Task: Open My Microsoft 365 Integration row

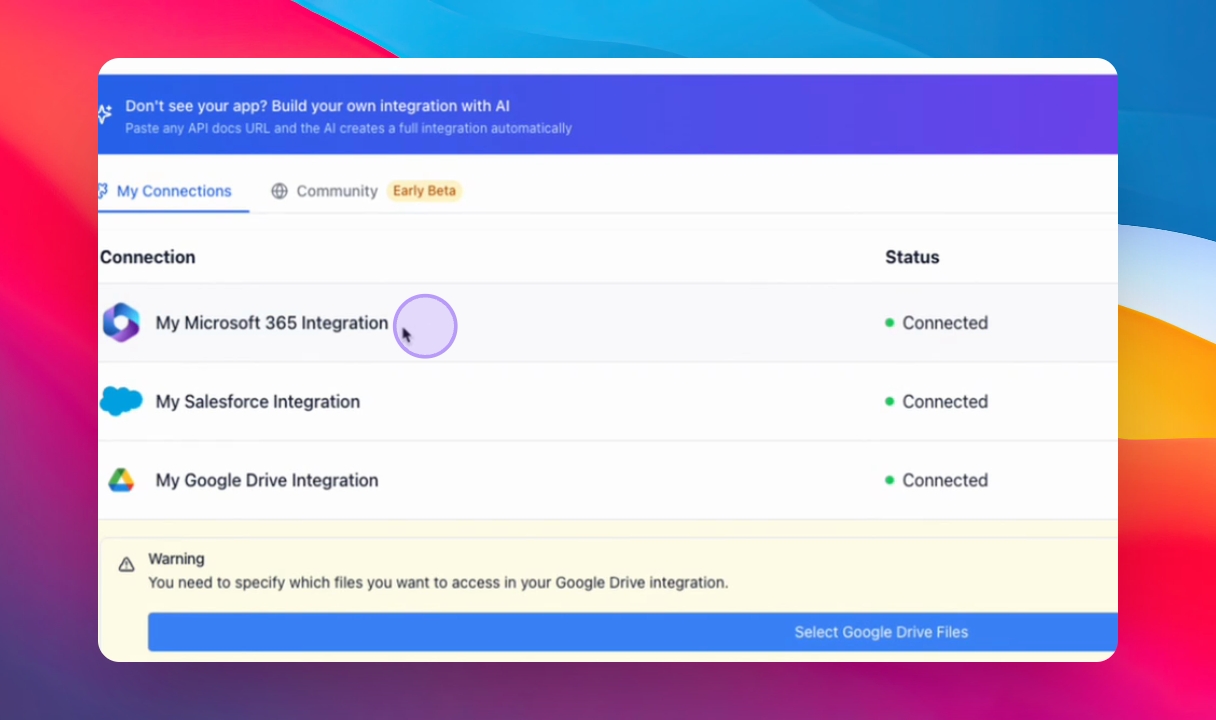Action: (x=608, y=323)
